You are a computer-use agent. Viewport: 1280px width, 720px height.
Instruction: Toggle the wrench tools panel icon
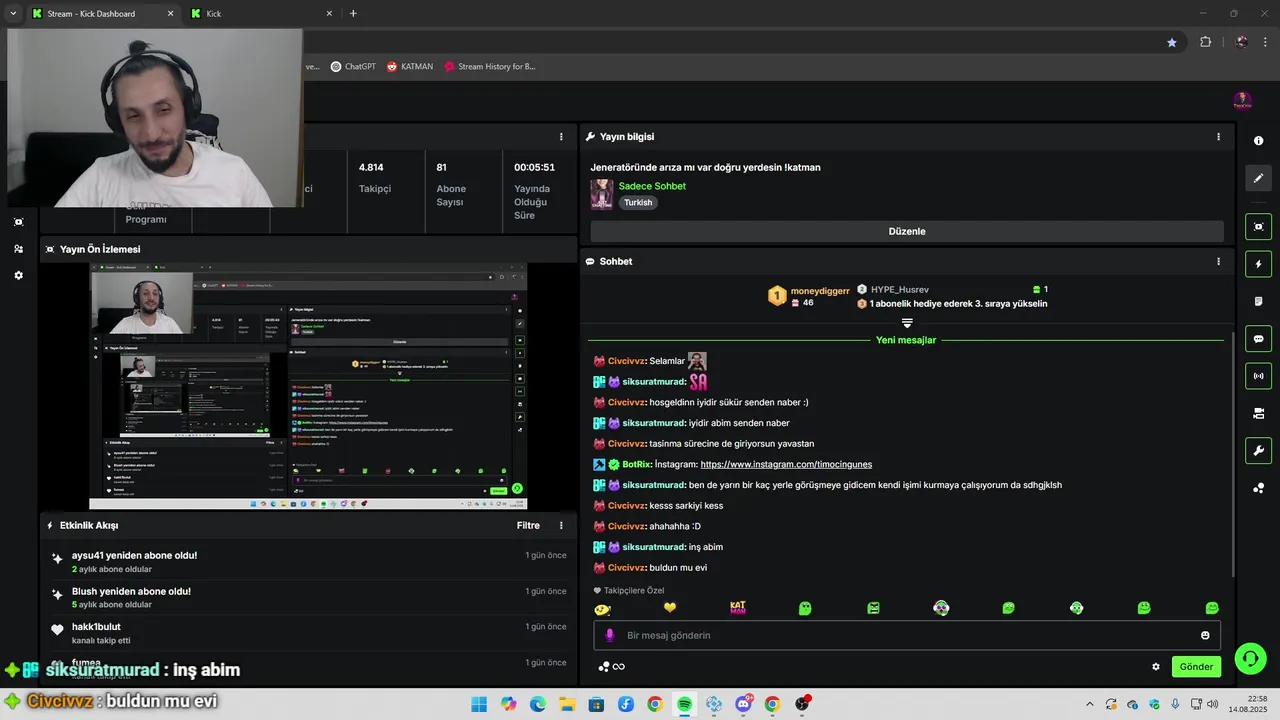click(x=1258, y=450)
